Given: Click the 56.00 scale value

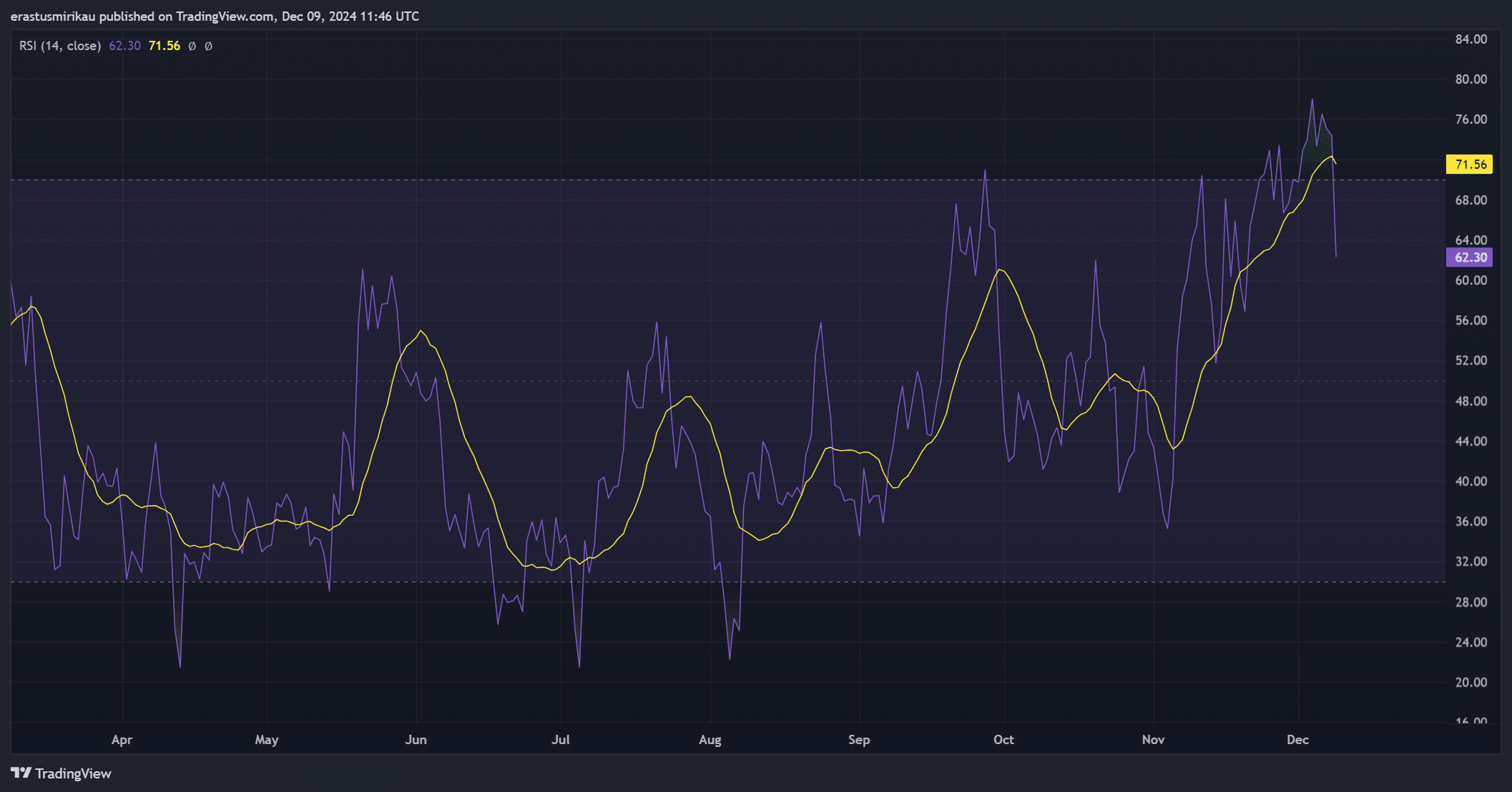Looking at the screenshot, I should 1471,321.
